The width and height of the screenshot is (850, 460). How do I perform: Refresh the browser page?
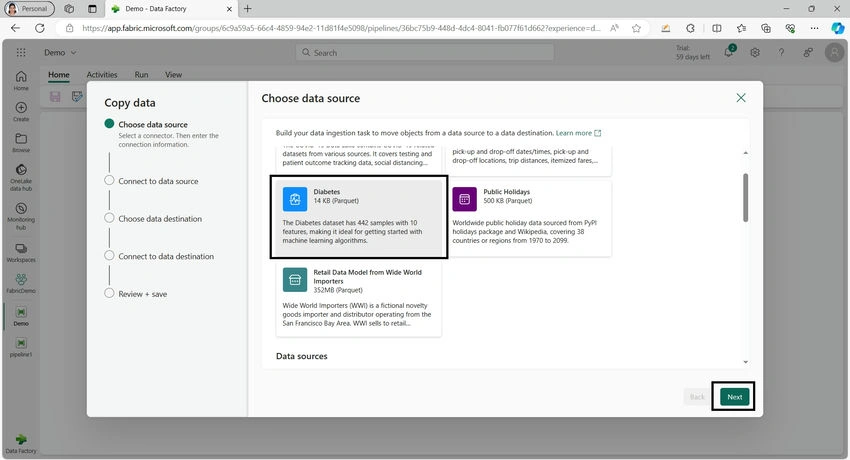40,28
